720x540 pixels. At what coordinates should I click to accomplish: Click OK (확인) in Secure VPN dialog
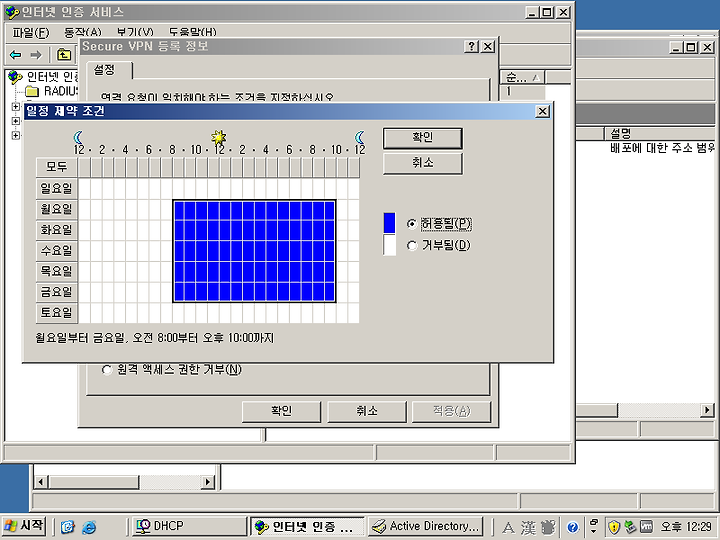pyautogui.click(x=281, y=411)
